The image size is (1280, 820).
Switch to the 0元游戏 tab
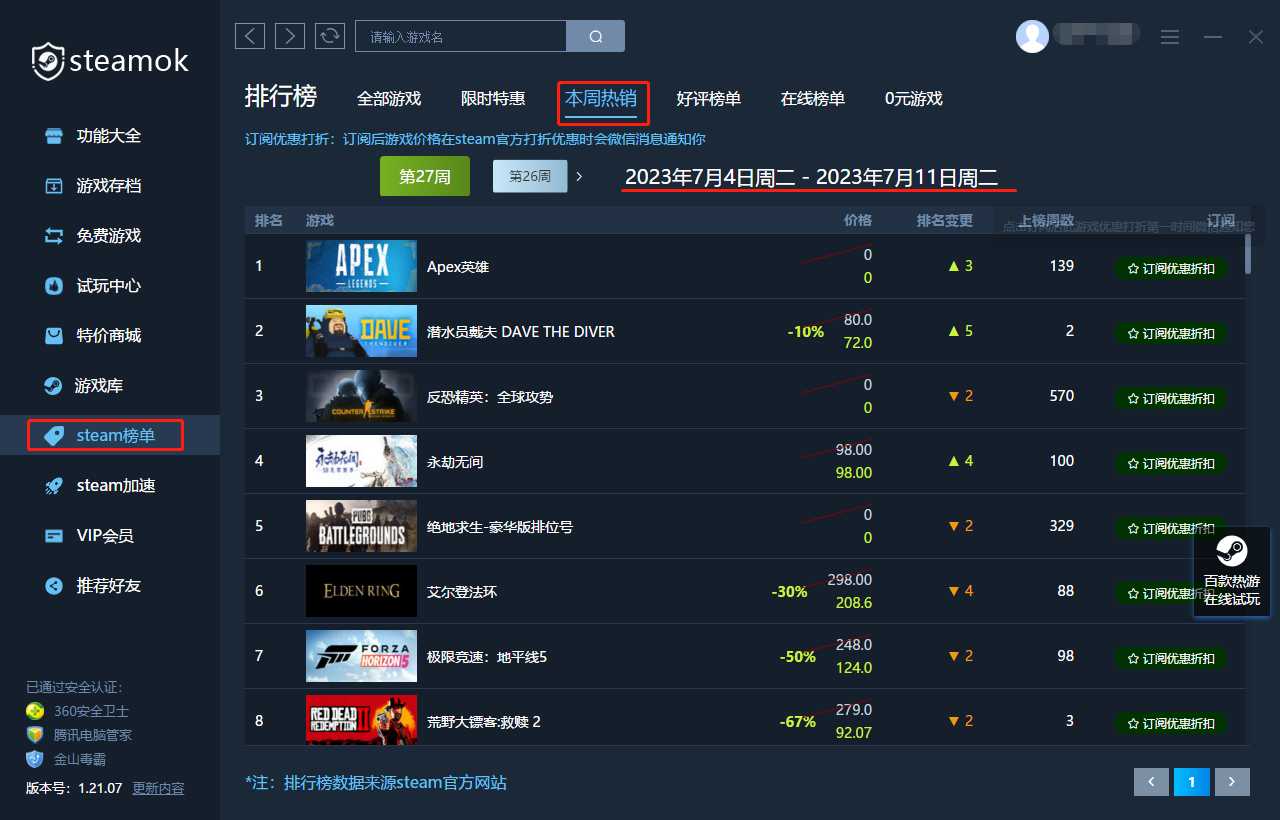pyautogui.click(x=914, y=99)
